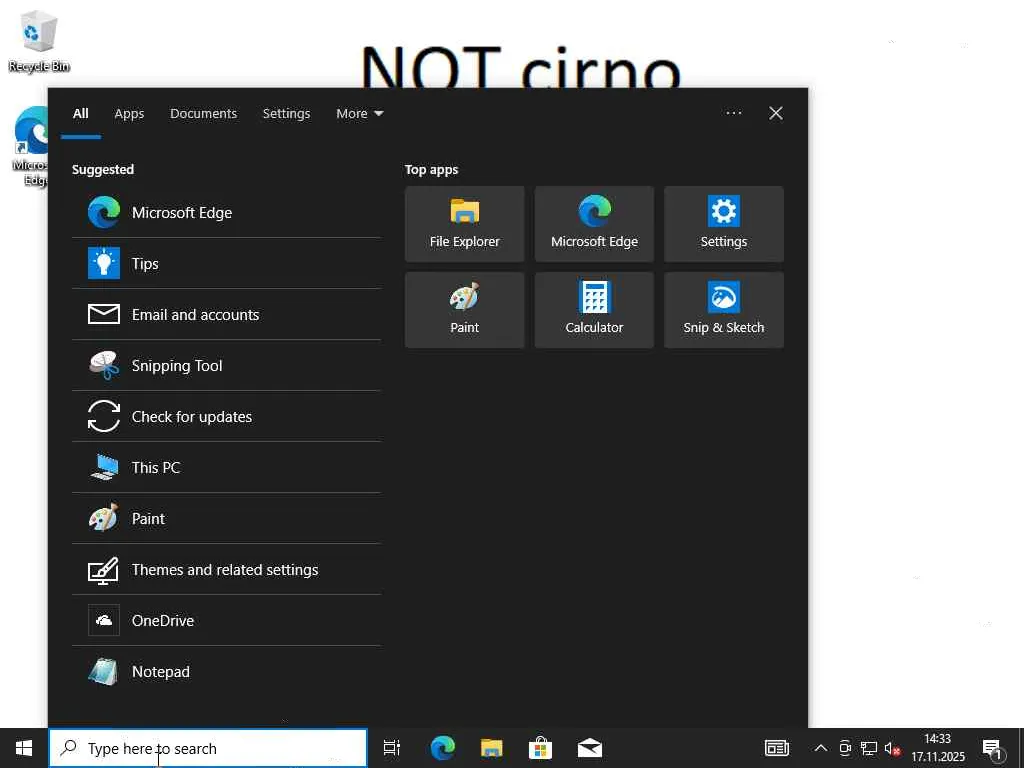Open Microsoft Store from the taskbar
Screen dimensions: 1024x768
(x=540, y=748)
